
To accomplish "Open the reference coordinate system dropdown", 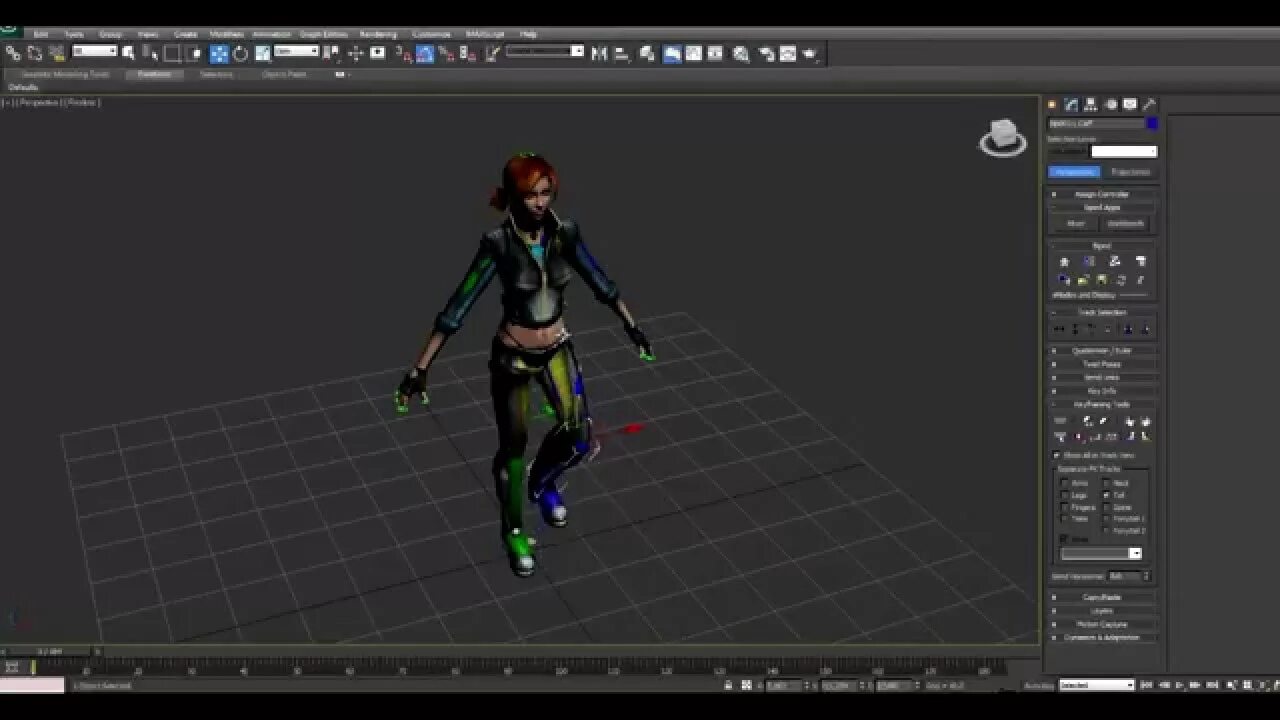I will coord(297,51).
